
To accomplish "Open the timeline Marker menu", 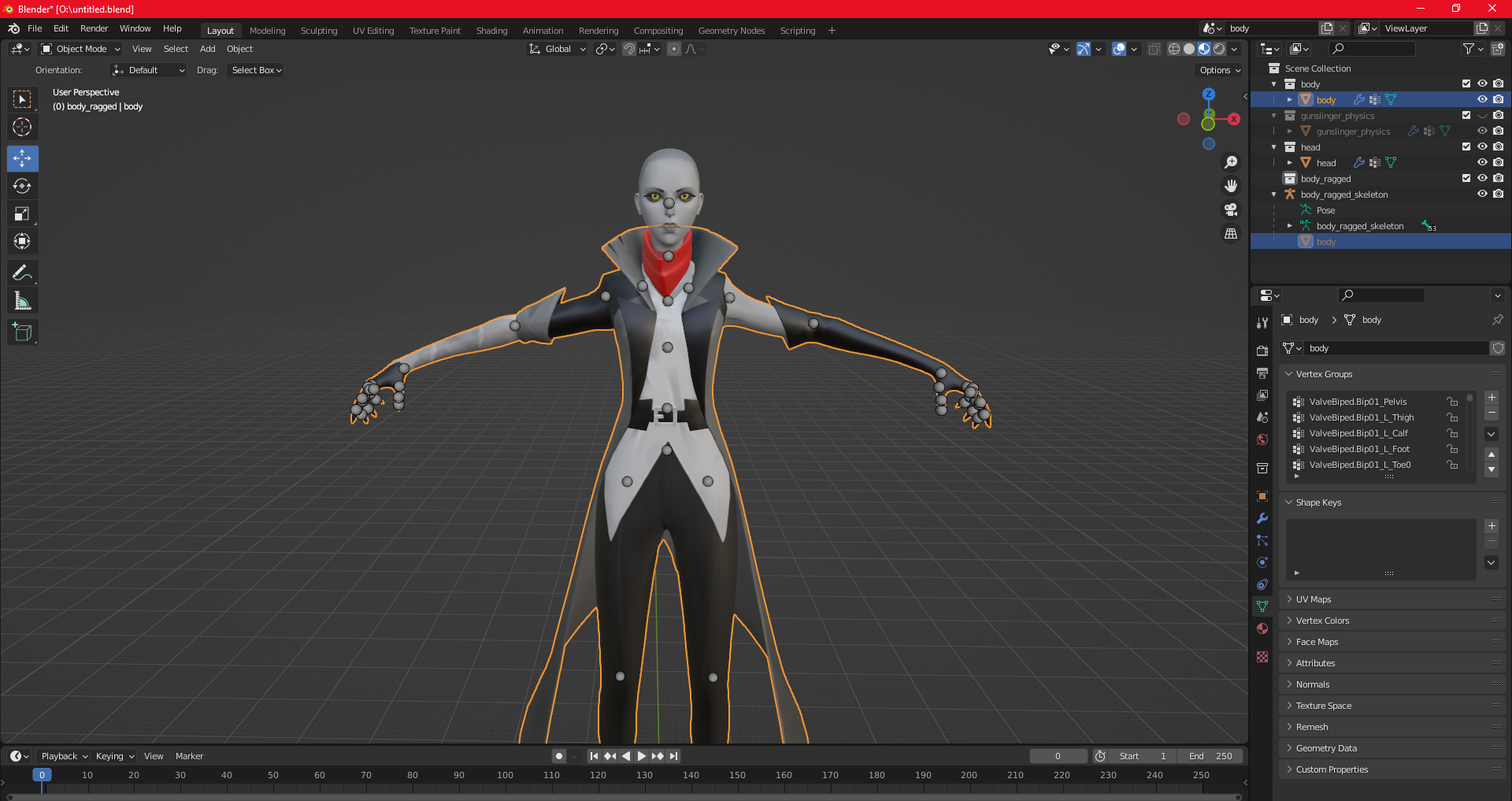I will click(x=189, y=756).
